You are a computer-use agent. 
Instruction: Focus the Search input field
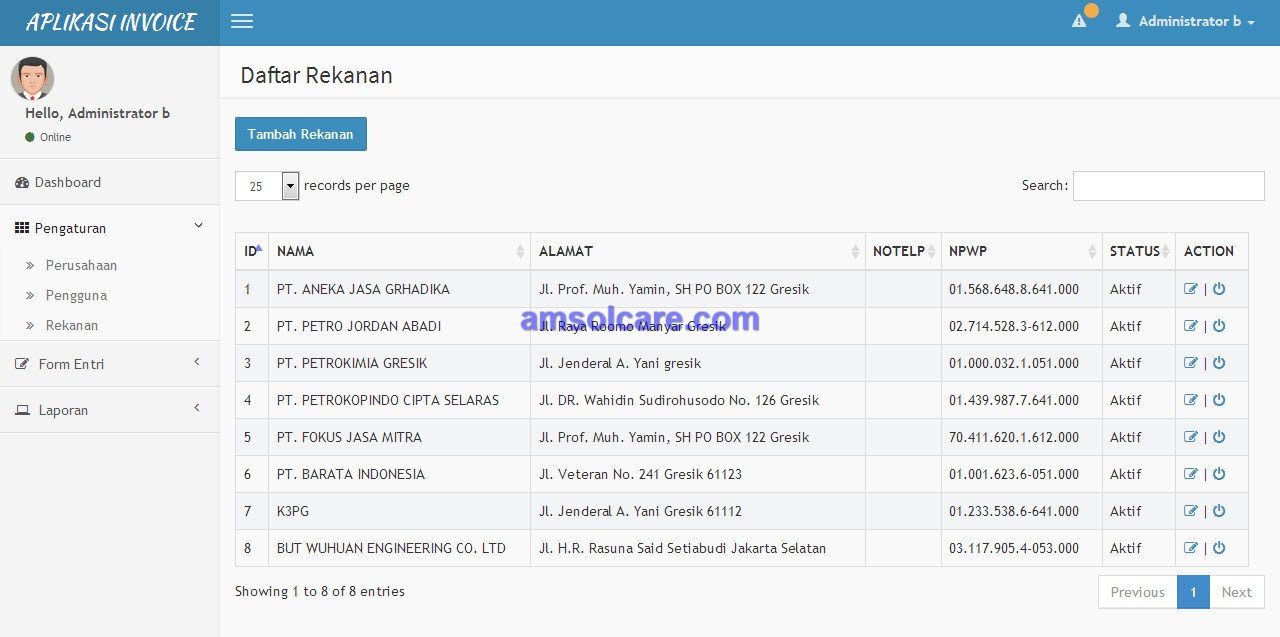click(x=1168, y=186)
